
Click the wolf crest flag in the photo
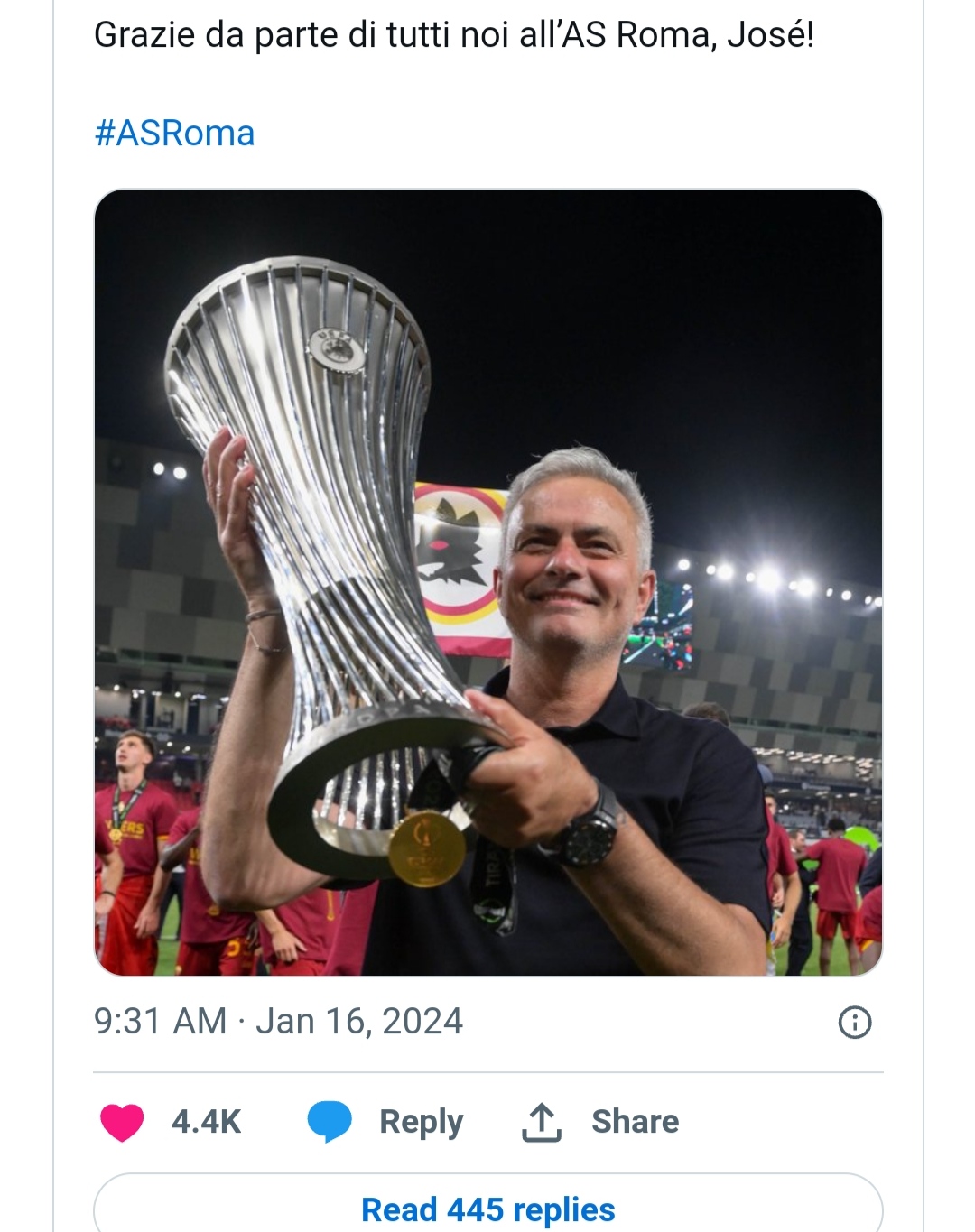[x=461, y=569]
